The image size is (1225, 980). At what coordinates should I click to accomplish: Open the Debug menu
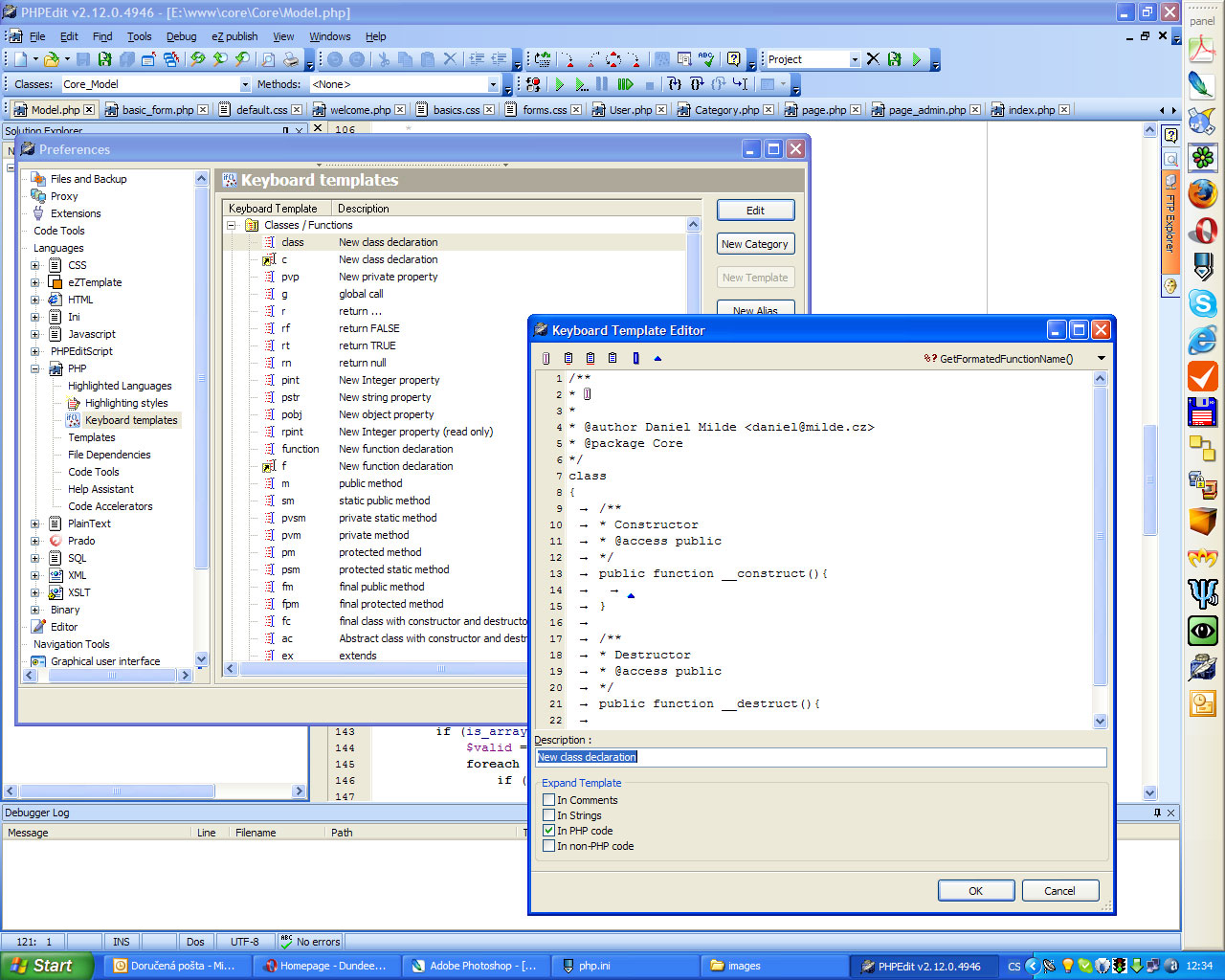tap(181, 36)
